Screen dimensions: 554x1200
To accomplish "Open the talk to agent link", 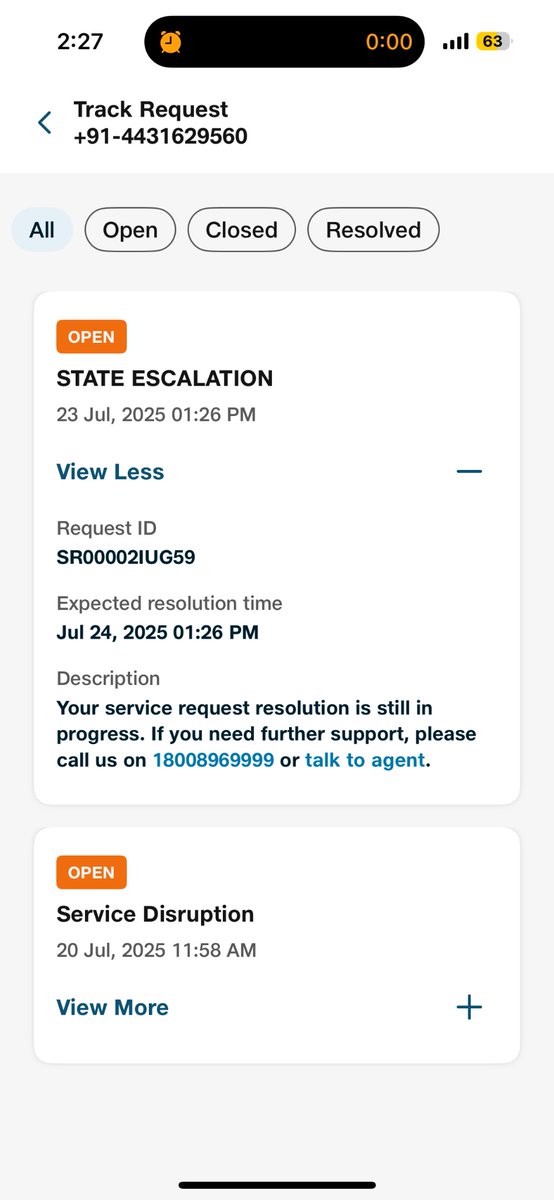I will (366, 760).
